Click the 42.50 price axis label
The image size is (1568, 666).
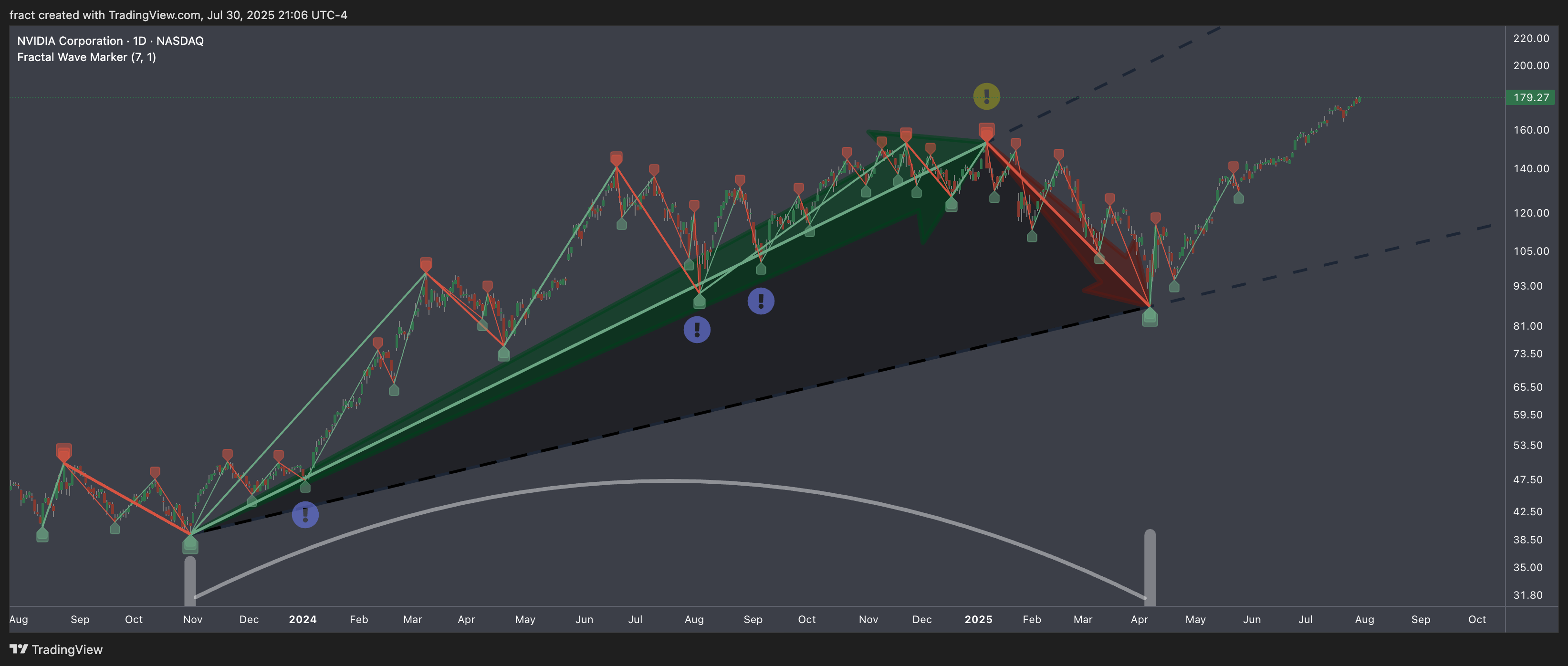point(1528,512)
